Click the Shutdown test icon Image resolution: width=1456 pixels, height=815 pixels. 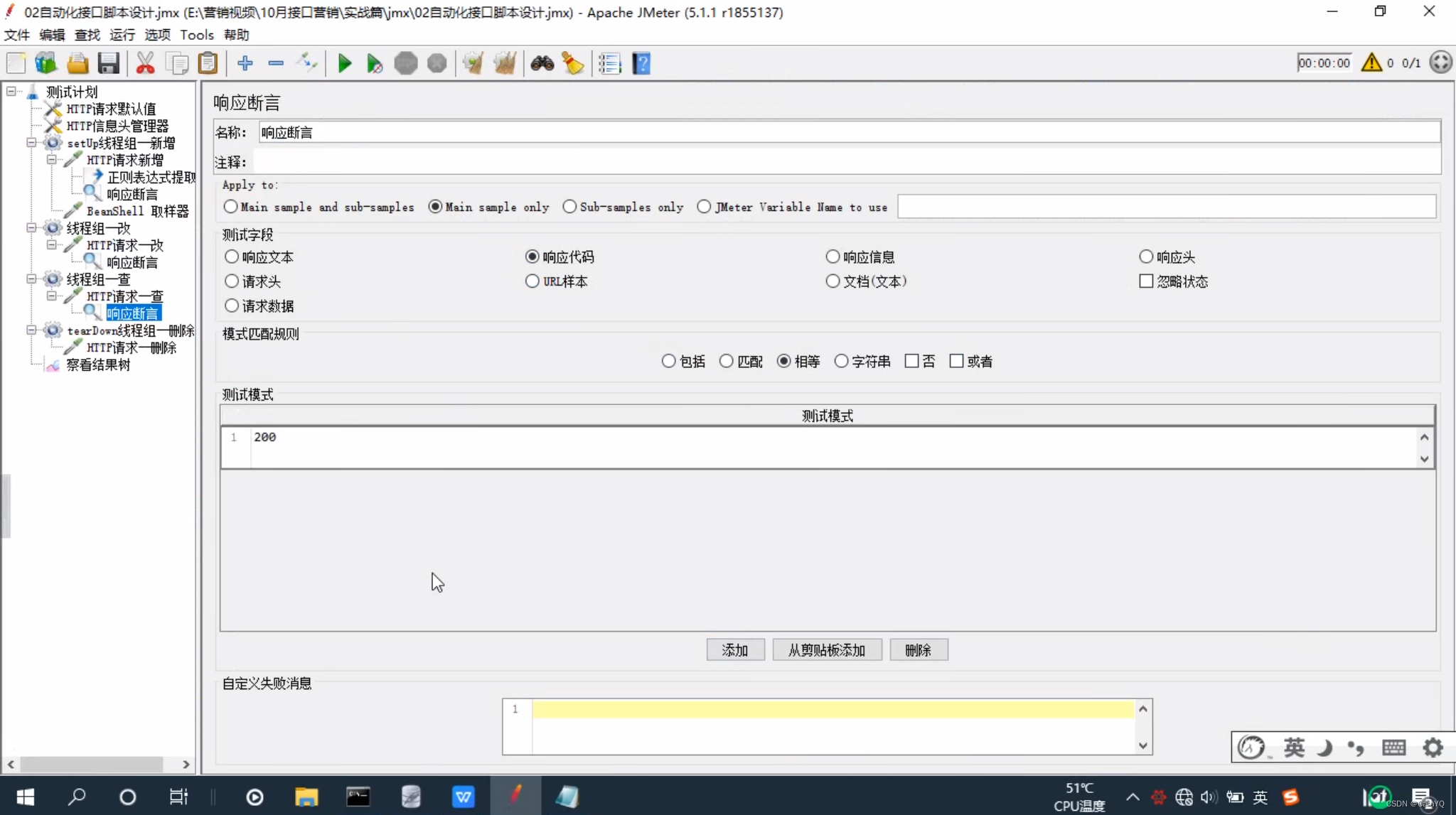pyautogui.click(x=437, y=63)
